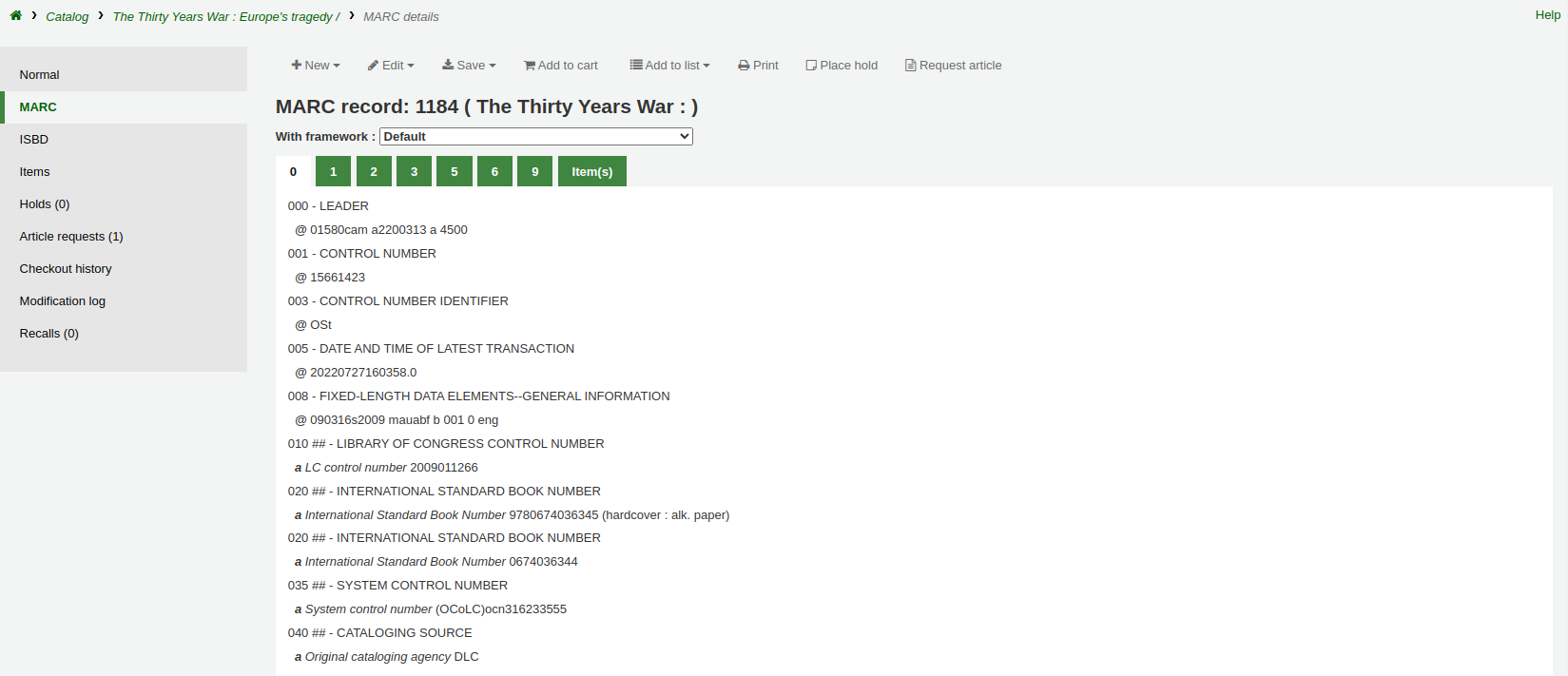Open the New plus-icon menu
Screen dimensions: 1568x676
pos(316,66)
